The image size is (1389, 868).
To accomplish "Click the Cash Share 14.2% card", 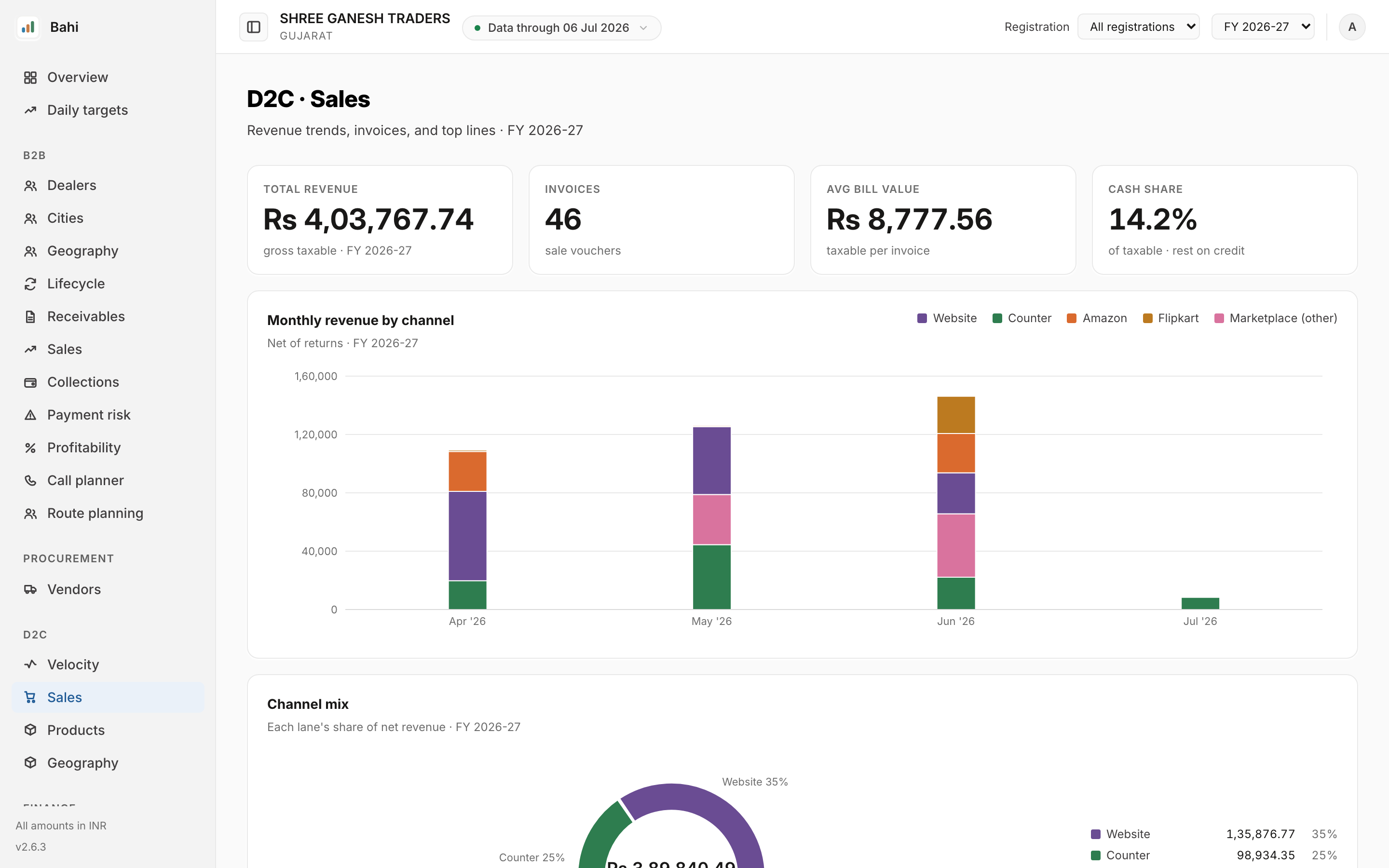I will pyautogui.click(x=1225, y=220).
